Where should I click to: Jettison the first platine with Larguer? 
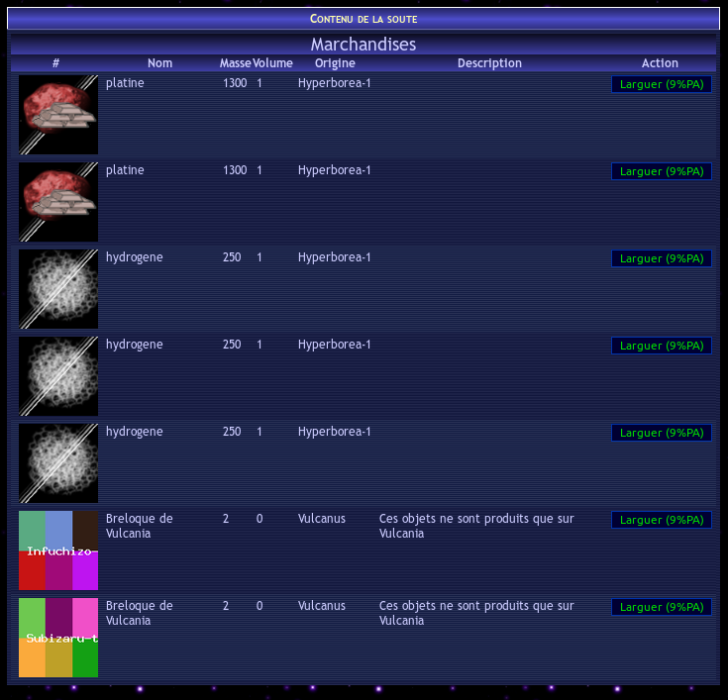pos(661,85)
